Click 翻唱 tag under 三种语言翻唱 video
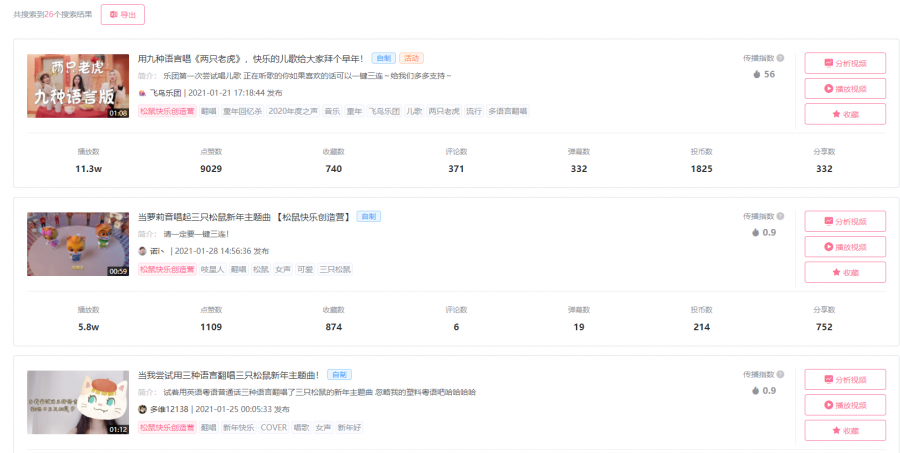 (209, 428)
